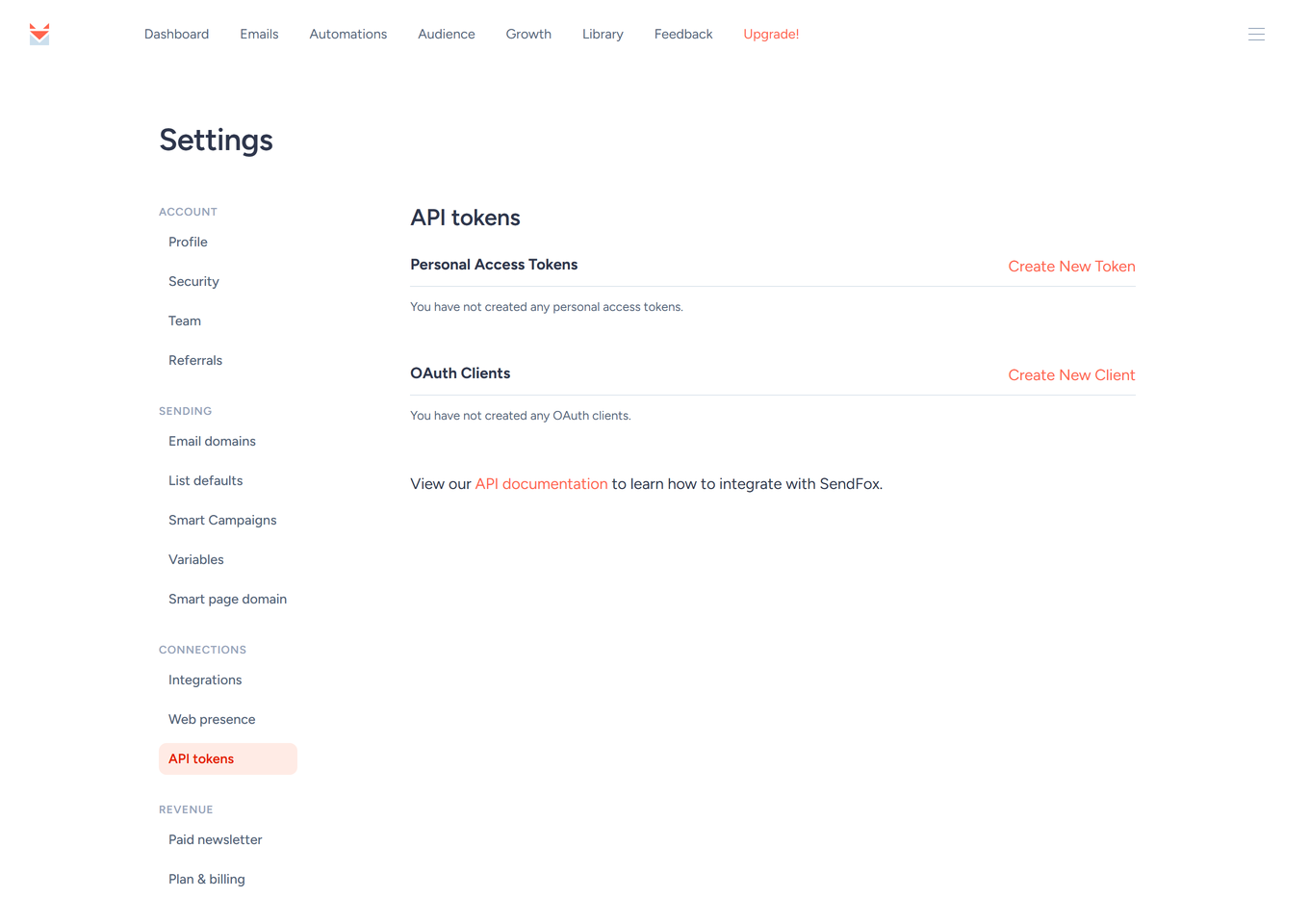Open the Library page
Screen dimensions: 1309x924
[x=603, y=34]
